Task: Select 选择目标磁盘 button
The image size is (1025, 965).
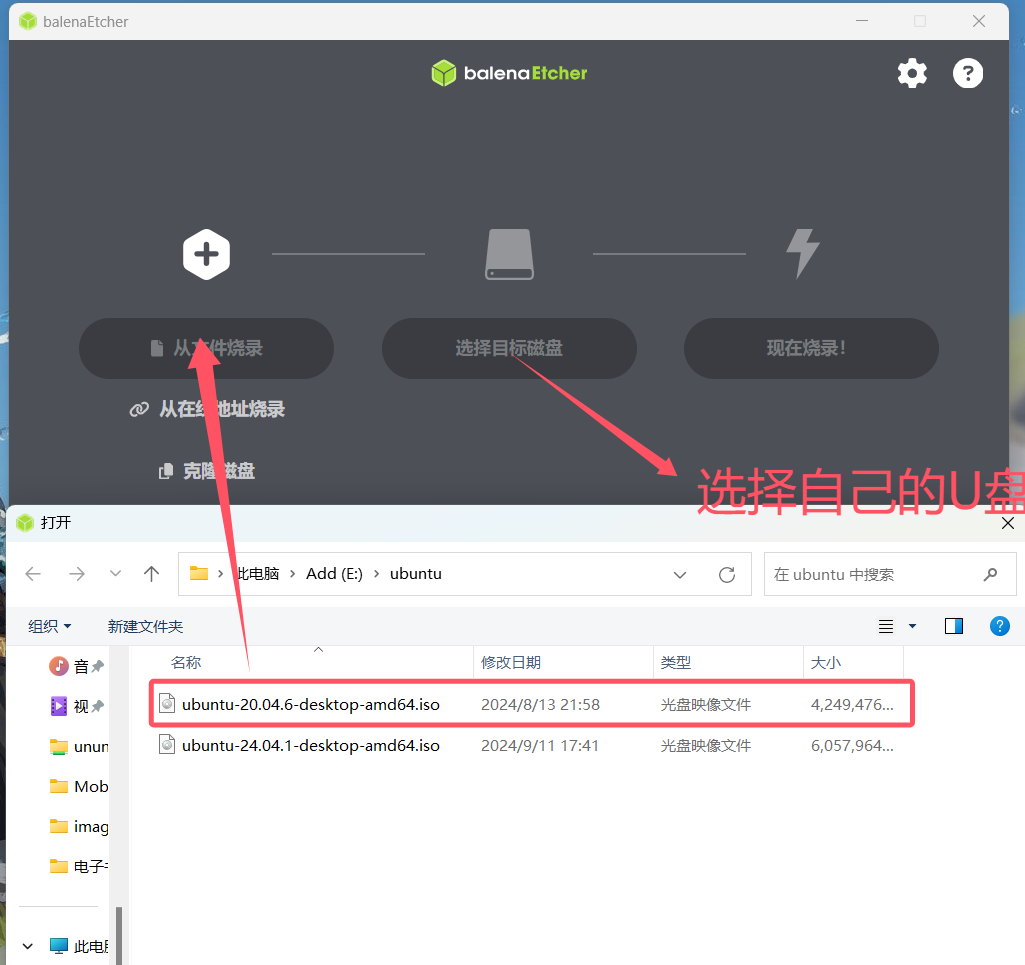Action: tap(509, 348)
